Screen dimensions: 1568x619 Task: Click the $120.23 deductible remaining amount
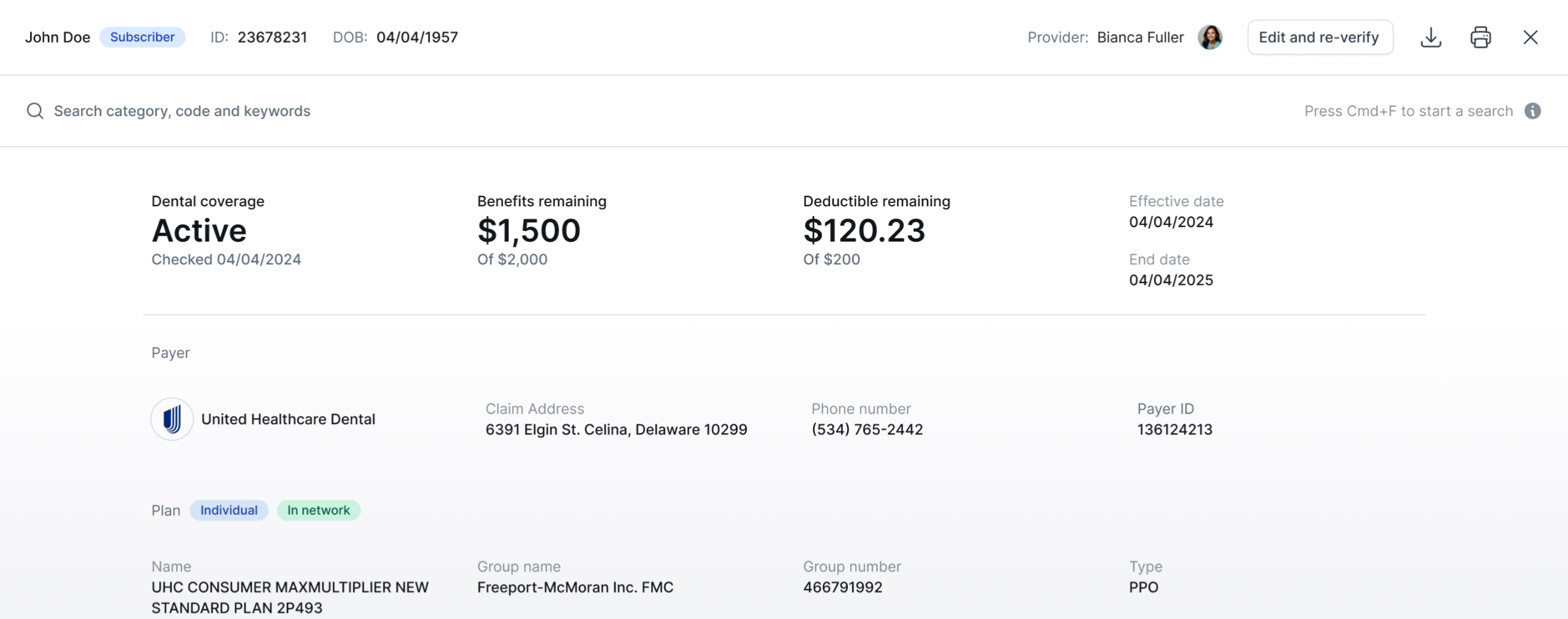point(864,230)
